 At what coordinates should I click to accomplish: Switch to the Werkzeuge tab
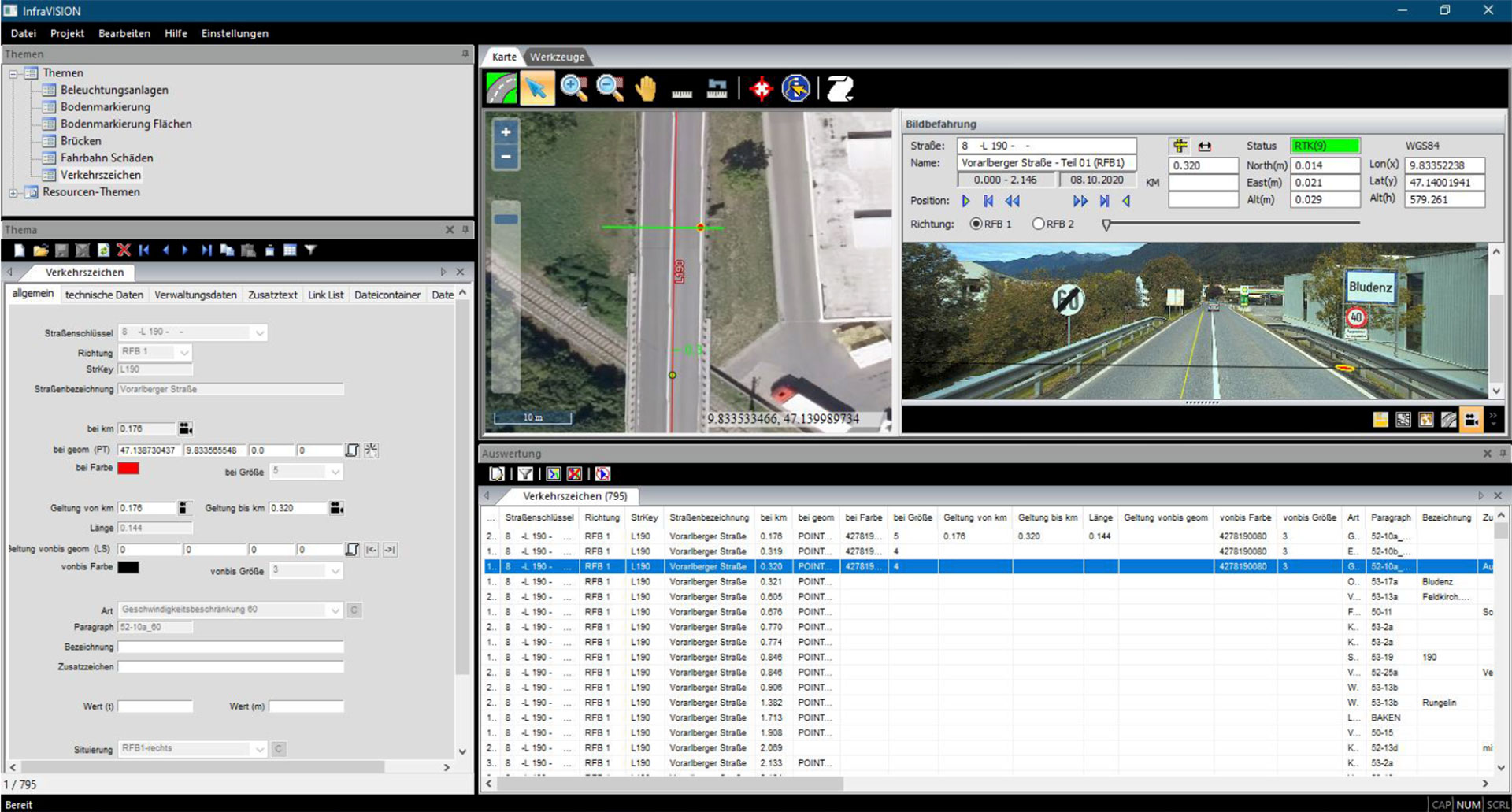point(557,57)
